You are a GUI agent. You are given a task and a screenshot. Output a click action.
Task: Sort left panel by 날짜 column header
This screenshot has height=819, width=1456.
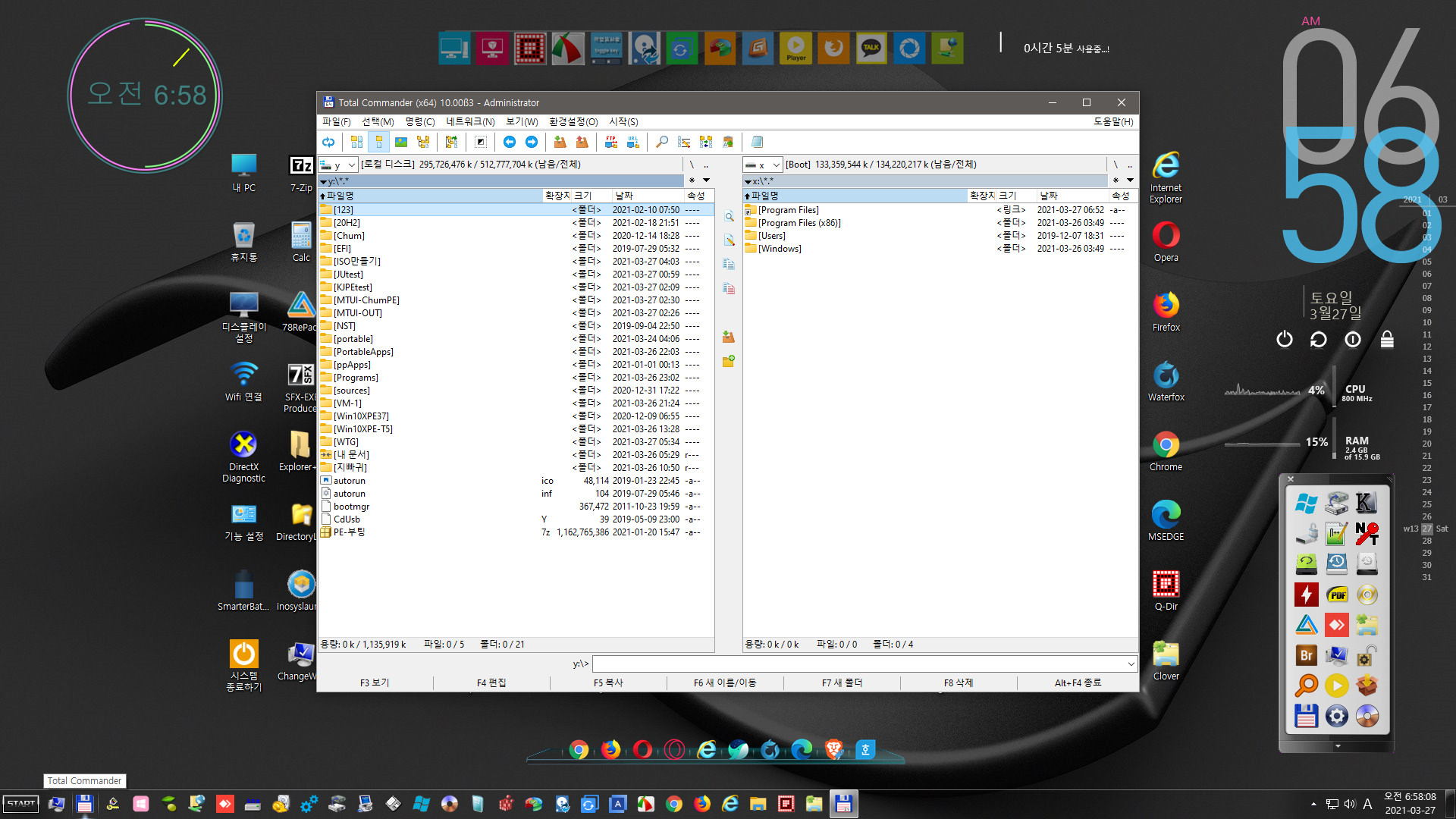click(x=648, y=196)
